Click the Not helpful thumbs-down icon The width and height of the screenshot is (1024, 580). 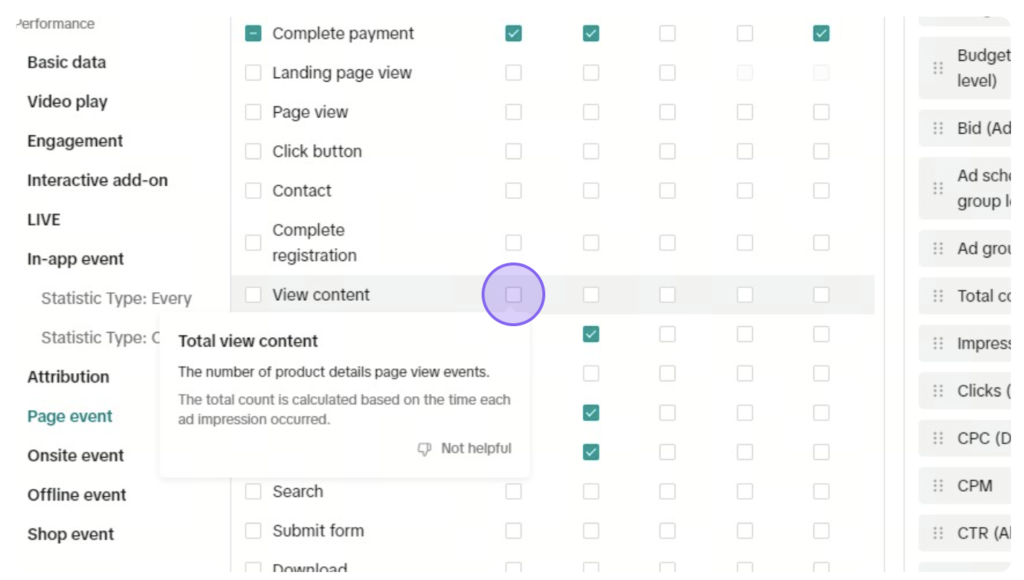[x=424, y=449]
